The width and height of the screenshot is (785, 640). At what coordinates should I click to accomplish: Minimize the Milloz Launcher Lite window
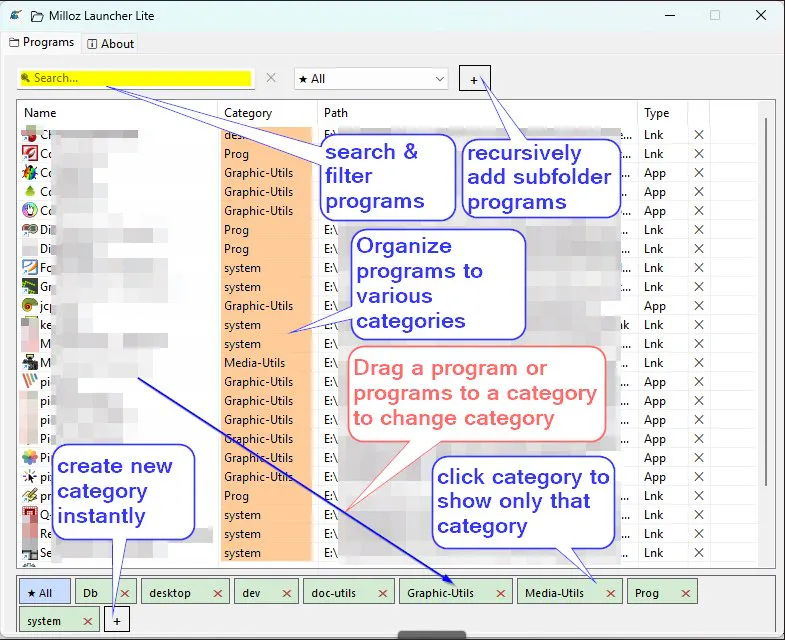click(670, 15)
